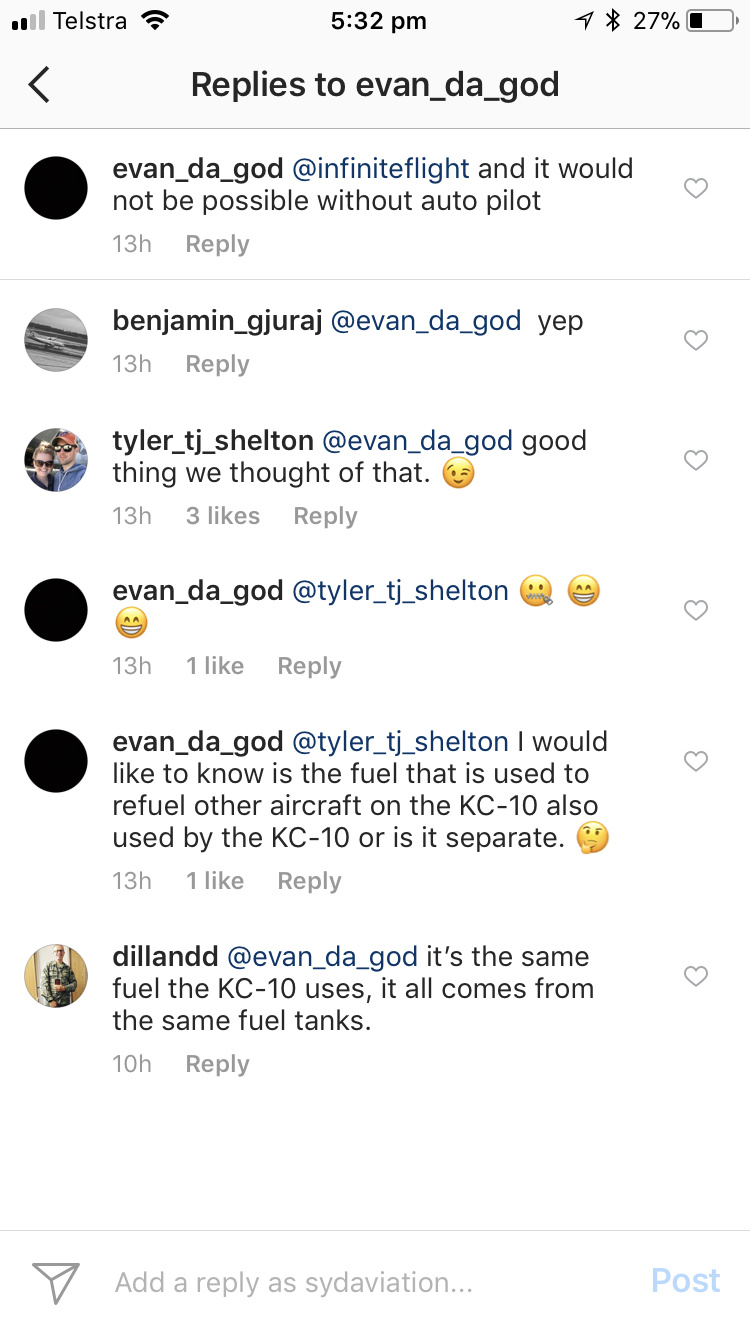The image size is (750, 1334).
Task: Like benjamin_gjuraj's "yep" comment
Action: pos(696,341)
